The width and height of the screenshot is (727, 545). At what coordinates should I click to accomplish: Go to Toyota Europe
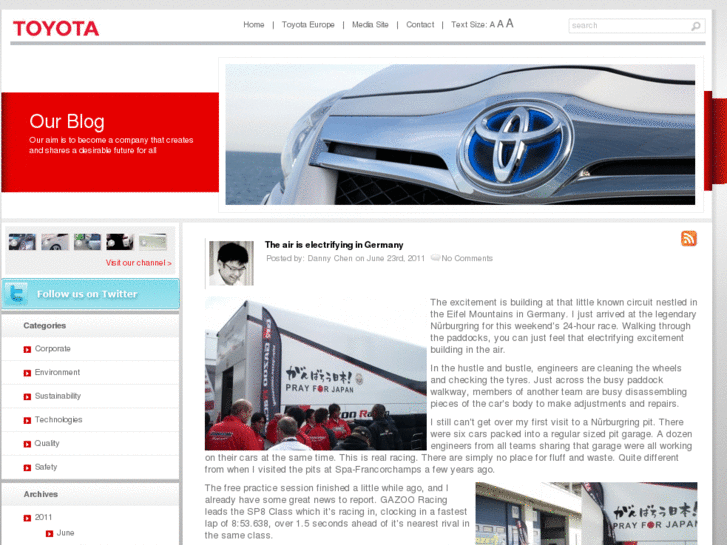point(308,25)
